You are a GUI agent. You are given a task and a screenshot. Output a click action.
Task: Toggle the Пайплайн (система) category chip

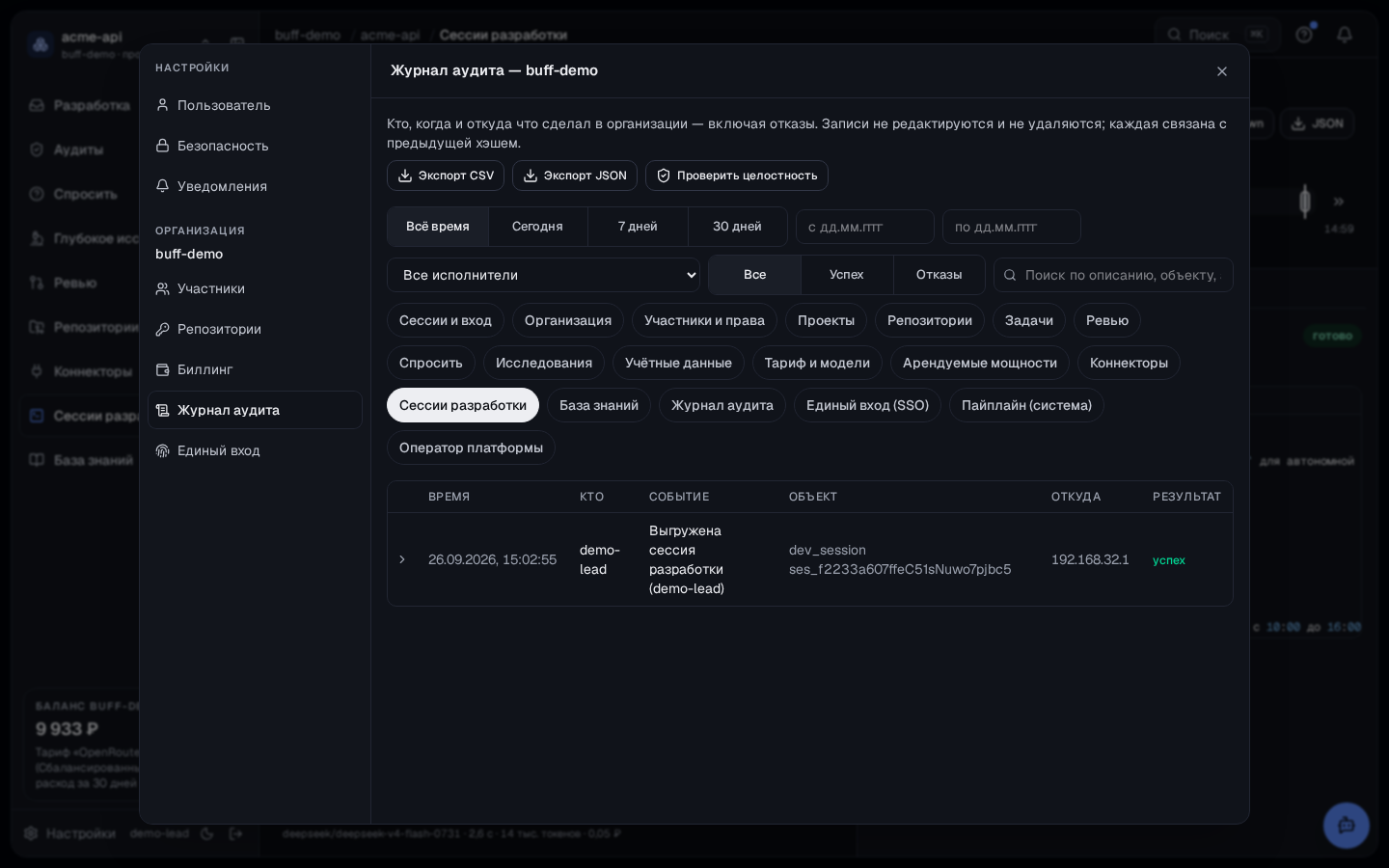(x=1026, y=405)
